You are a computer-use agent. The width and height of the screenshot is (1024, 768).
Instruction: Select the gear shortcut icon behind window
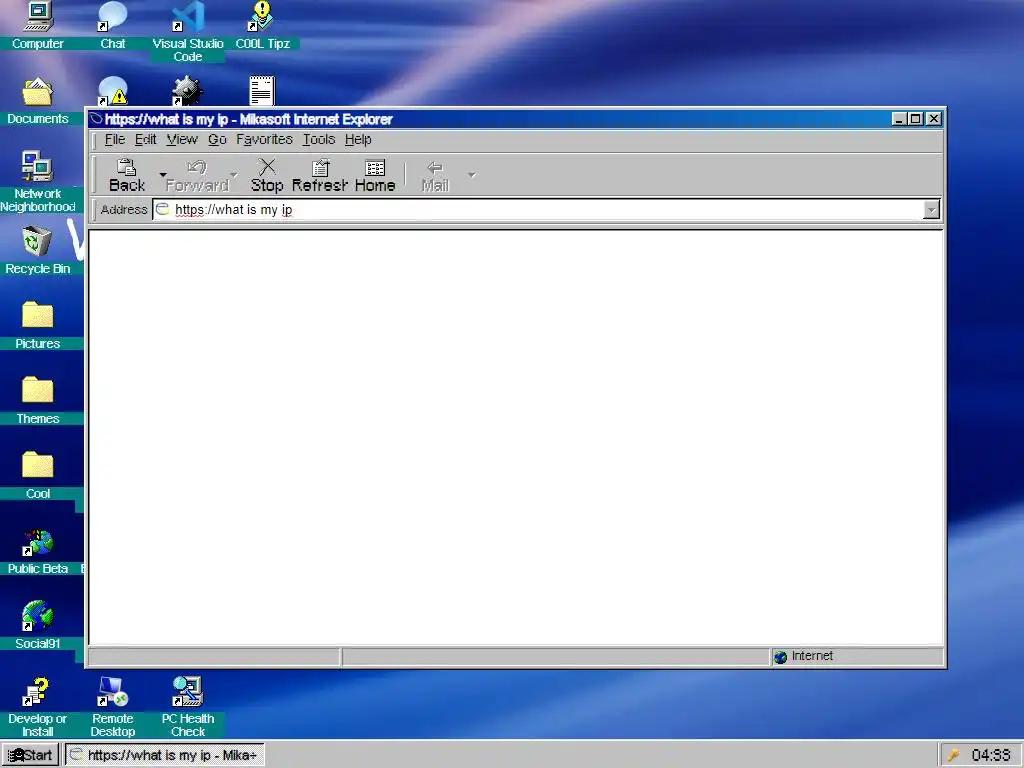tap(187, 91)
